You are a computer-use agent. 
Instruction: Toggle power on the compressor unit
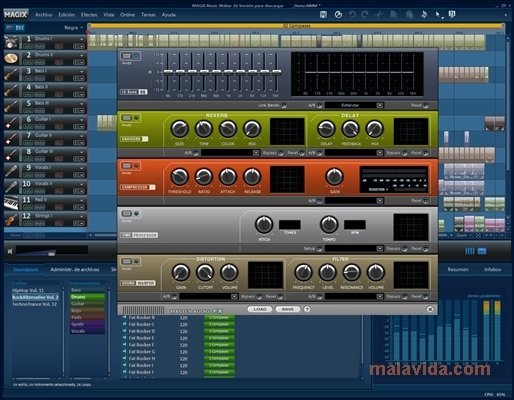point(127,166)
